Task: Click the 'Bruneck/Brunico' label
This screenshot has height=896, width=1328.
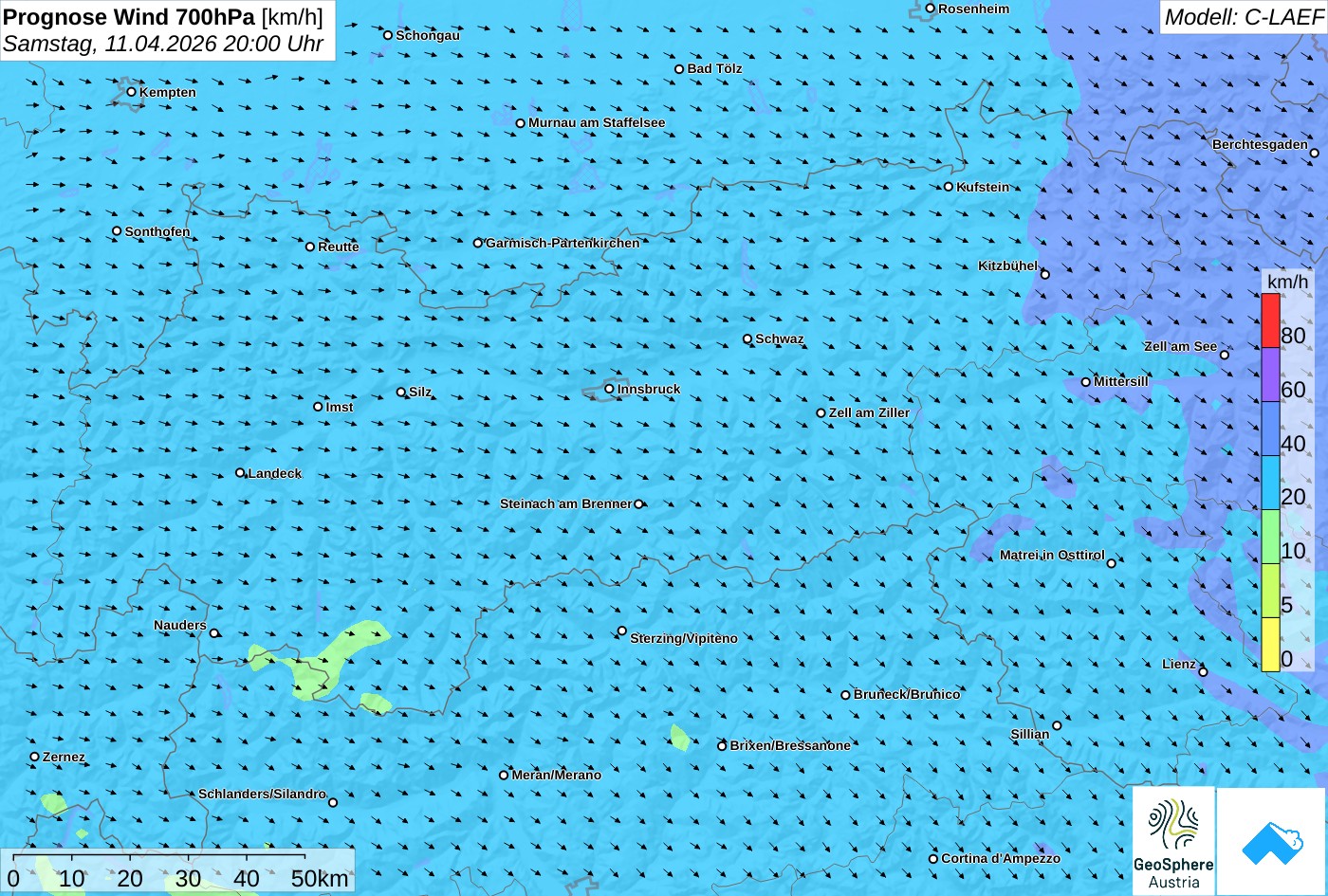Action: click(x=907, y=694)
